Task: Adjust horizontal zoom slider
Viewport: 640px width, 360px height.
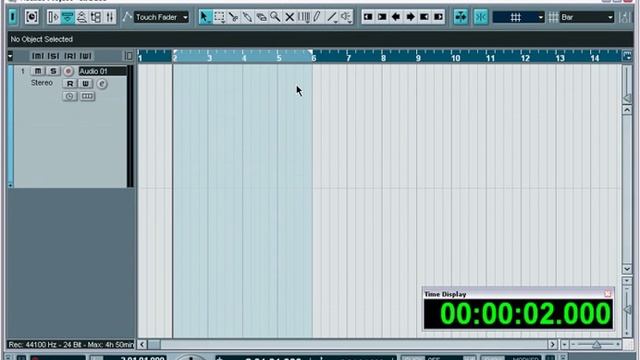Action: [596, 344]
